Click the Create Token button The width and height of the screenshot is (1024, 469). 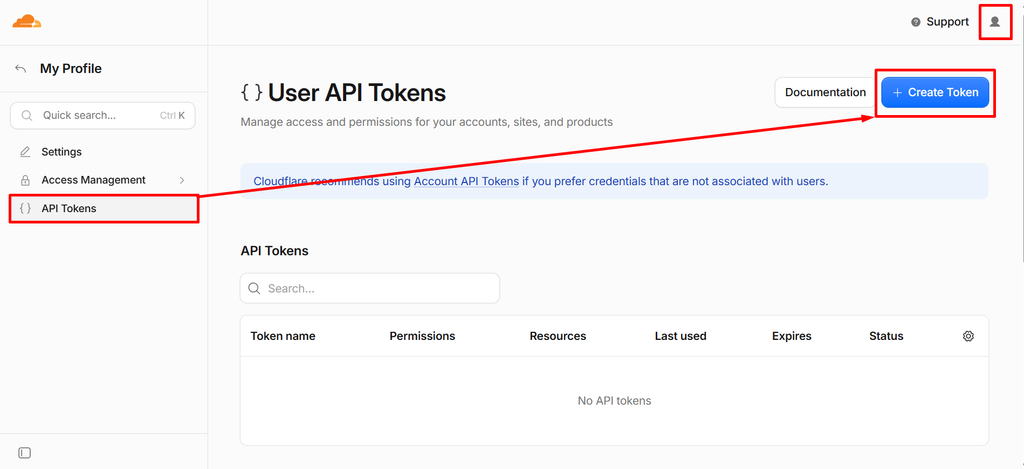[x=935, y=92]
